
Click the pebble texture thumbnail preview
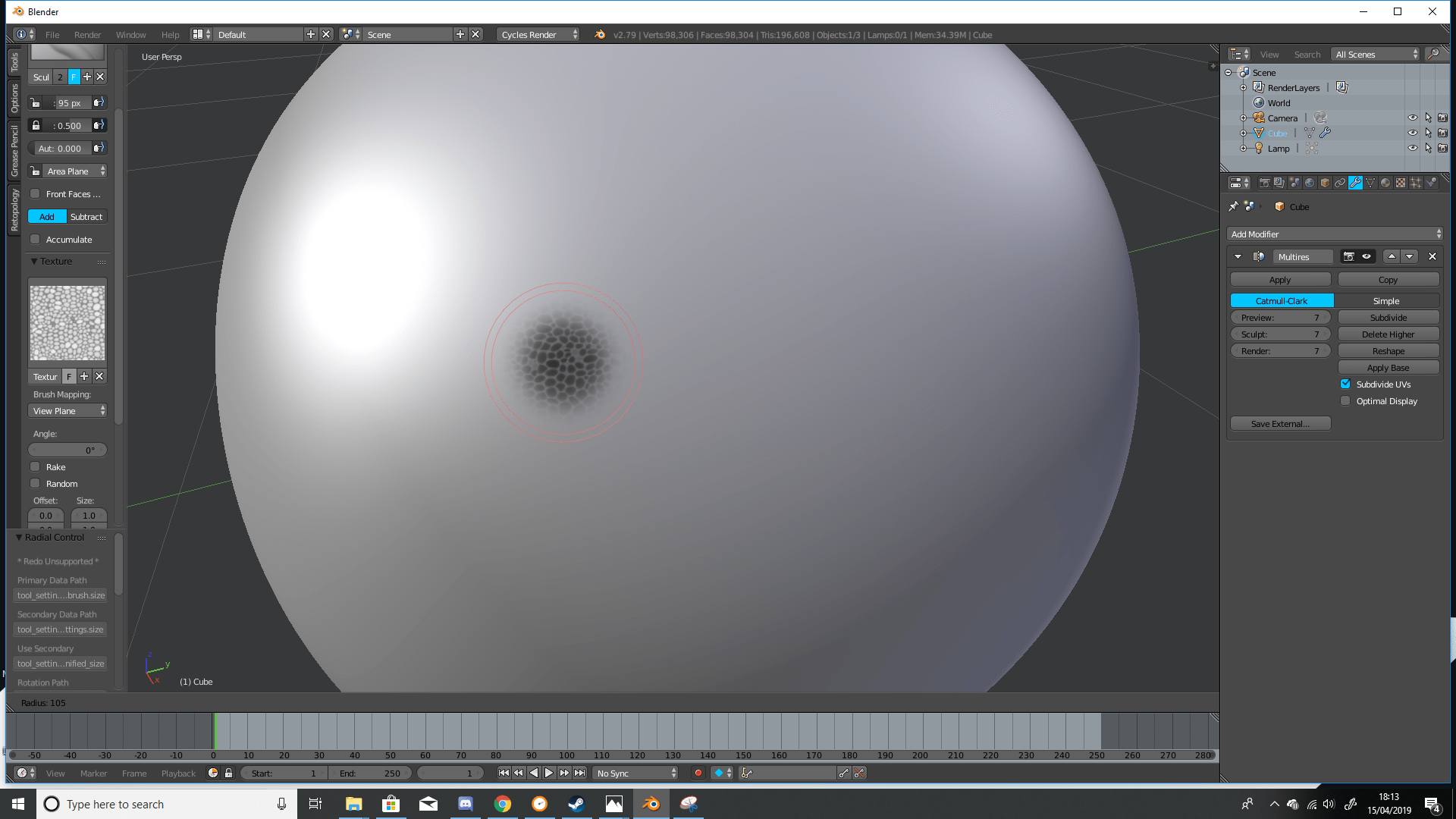pyautogui.click(x=67, y=322)
